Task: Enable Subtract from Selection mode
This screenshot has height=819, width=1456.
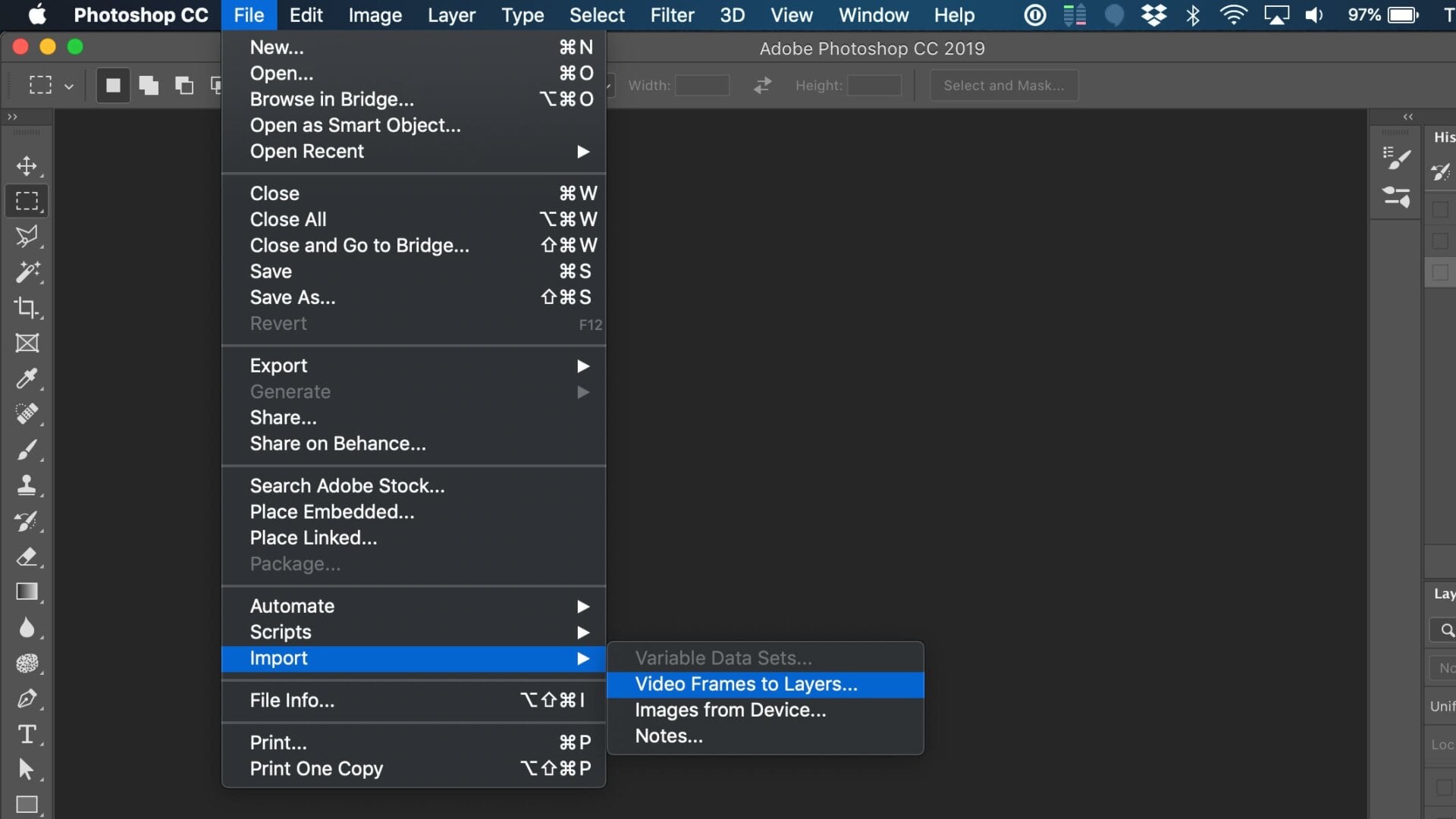Action: pos(184,85)
